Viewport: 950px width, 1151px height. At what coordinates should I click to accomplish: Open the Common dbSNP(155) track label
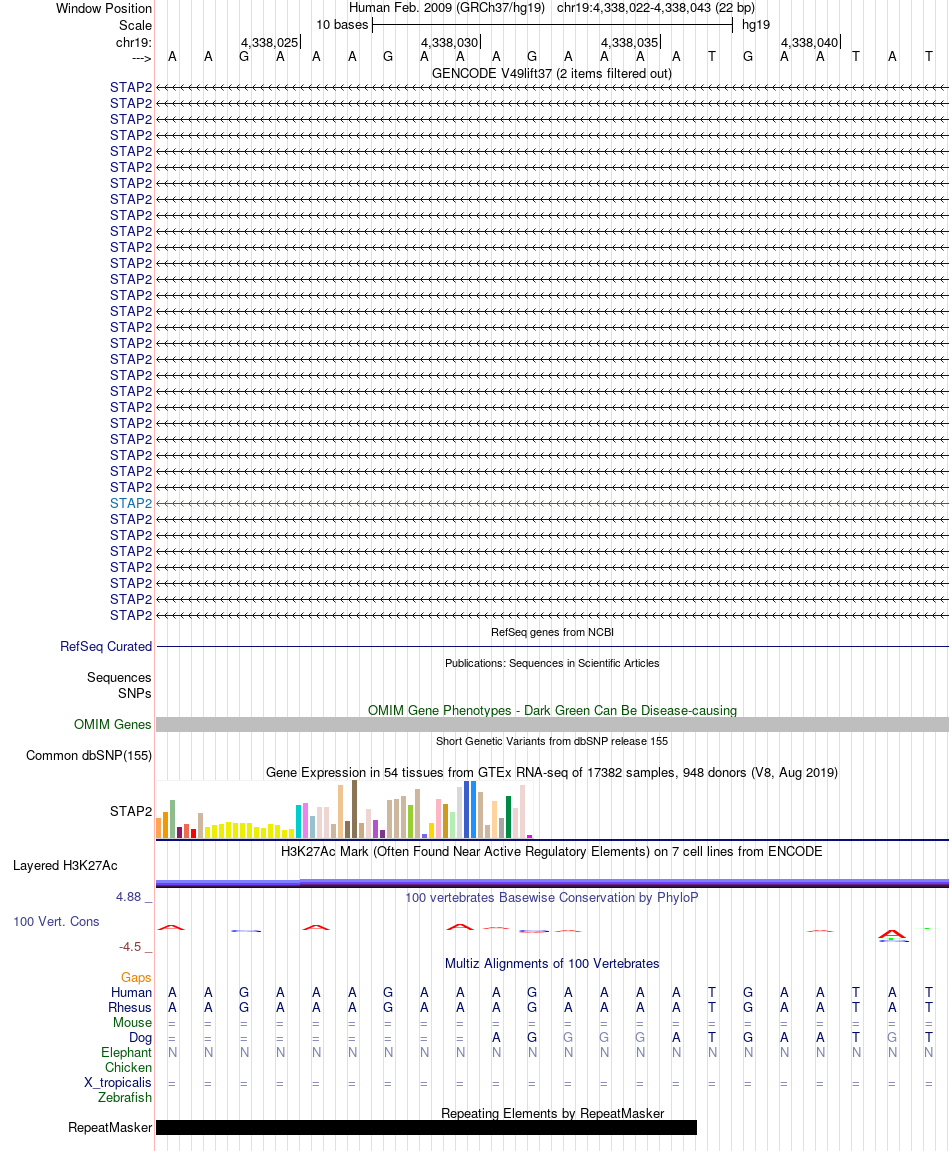(x=89, y=755)
